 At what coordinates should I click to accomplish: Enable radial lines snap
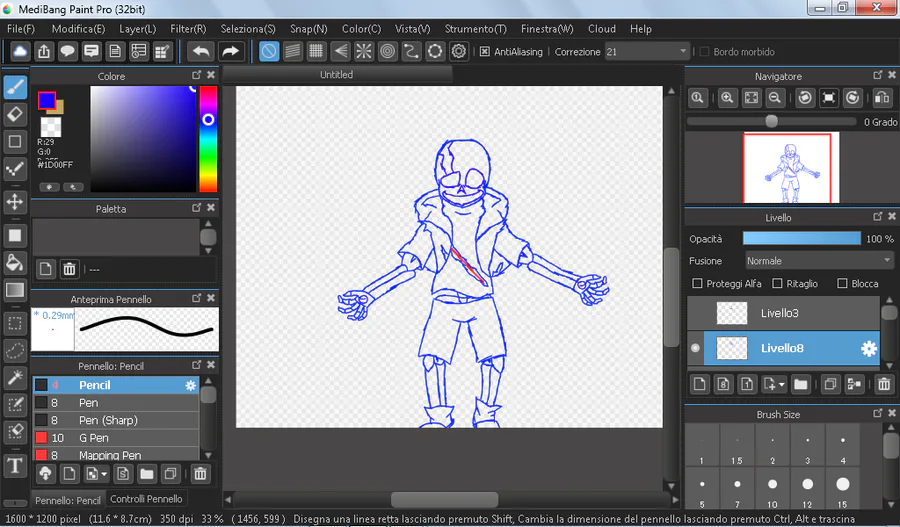point(364,52)
